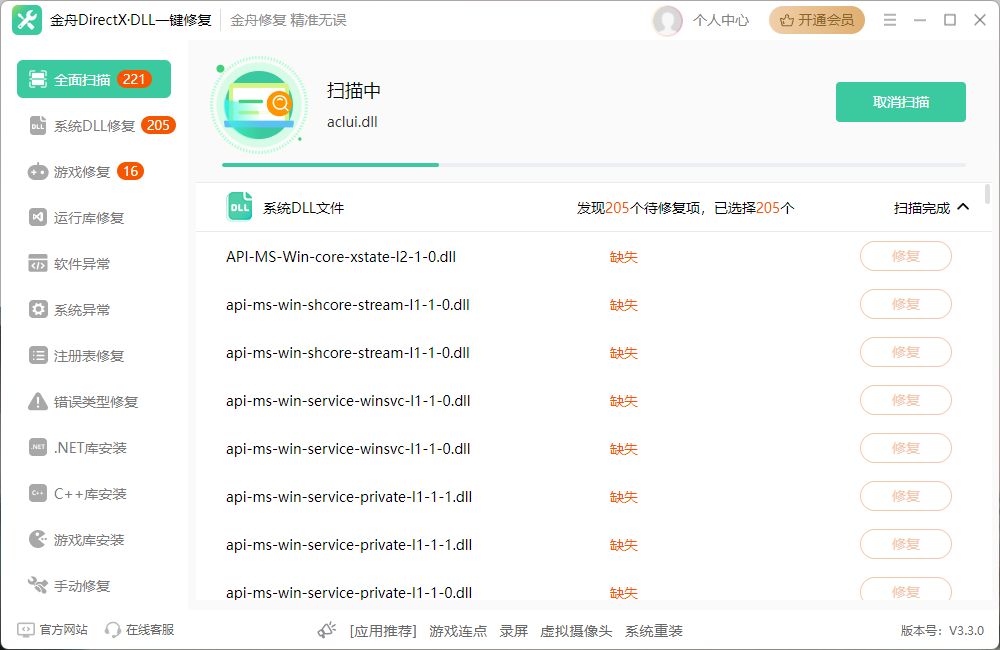Click the game repair gamepad icon
This screenshot has height=650, width=1000.
point(38,172)
